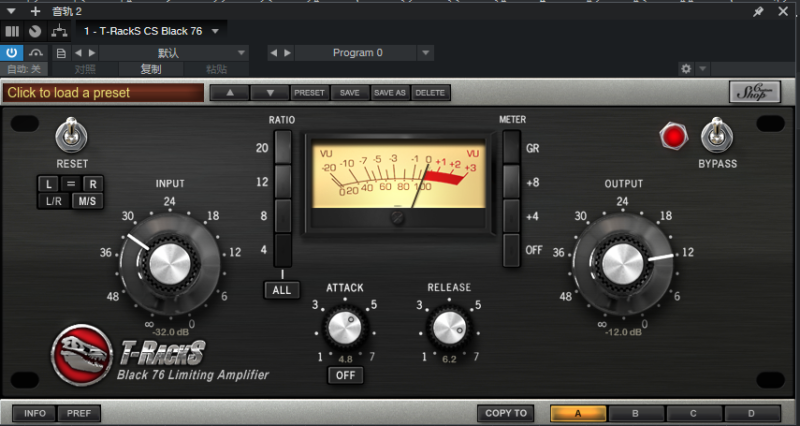Switch to preset slot B
Image resolution: width=800 pixels, height=426 pixels.
coord(634,412)
